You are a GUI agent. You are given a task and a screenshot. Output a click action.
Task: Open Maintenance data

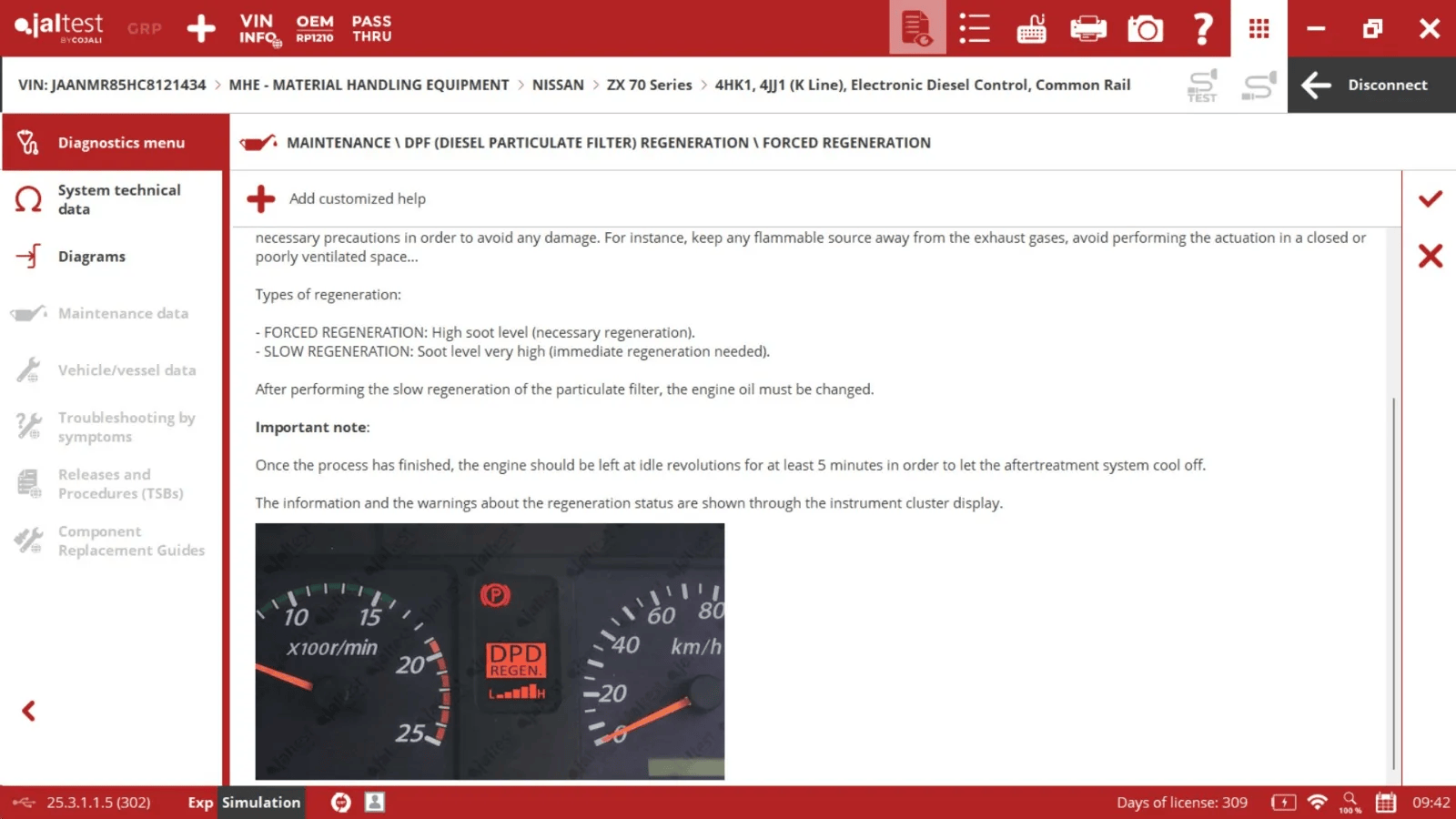[113, 313]
